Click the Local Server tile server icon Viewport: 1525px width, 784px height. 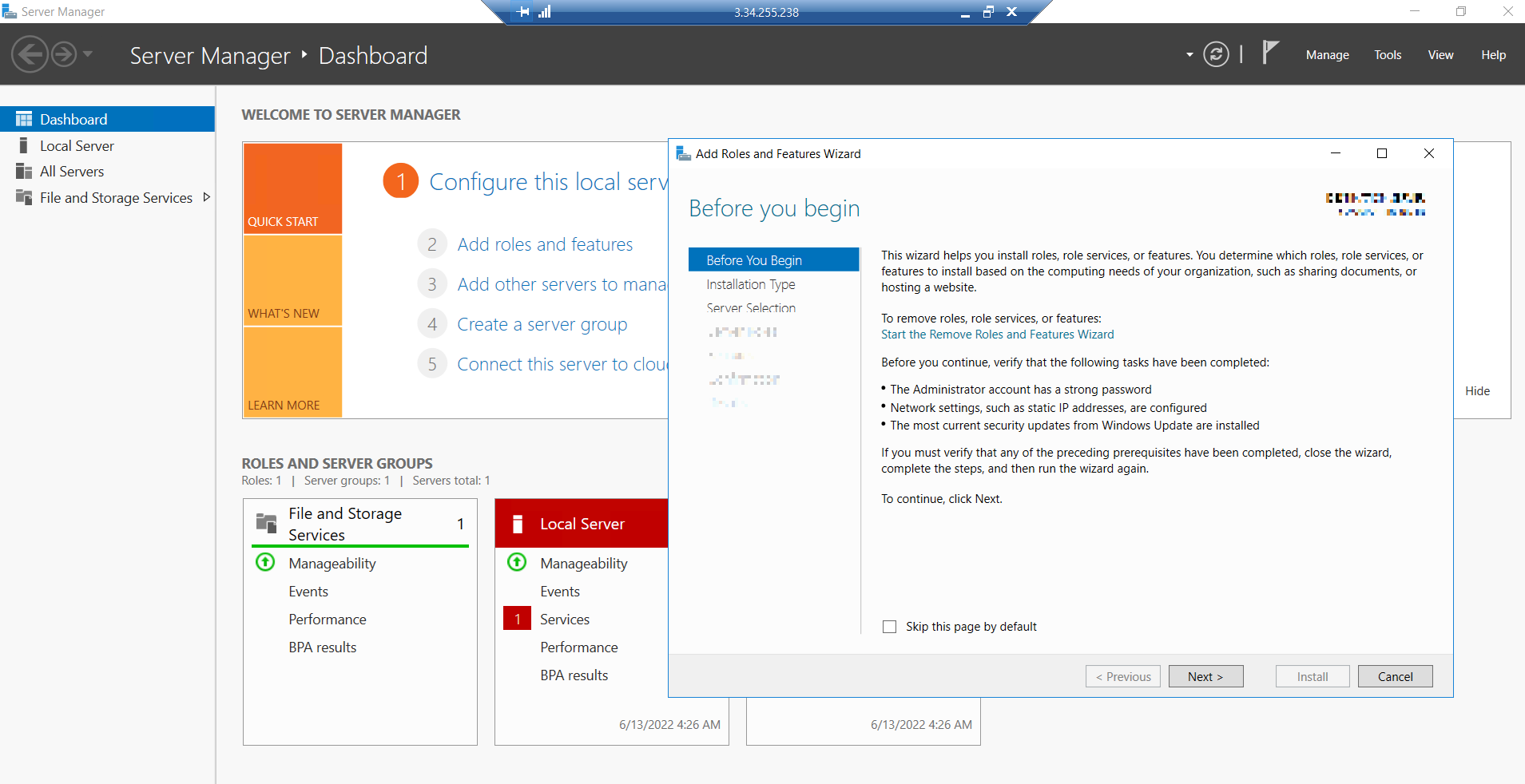click(518, 524)
